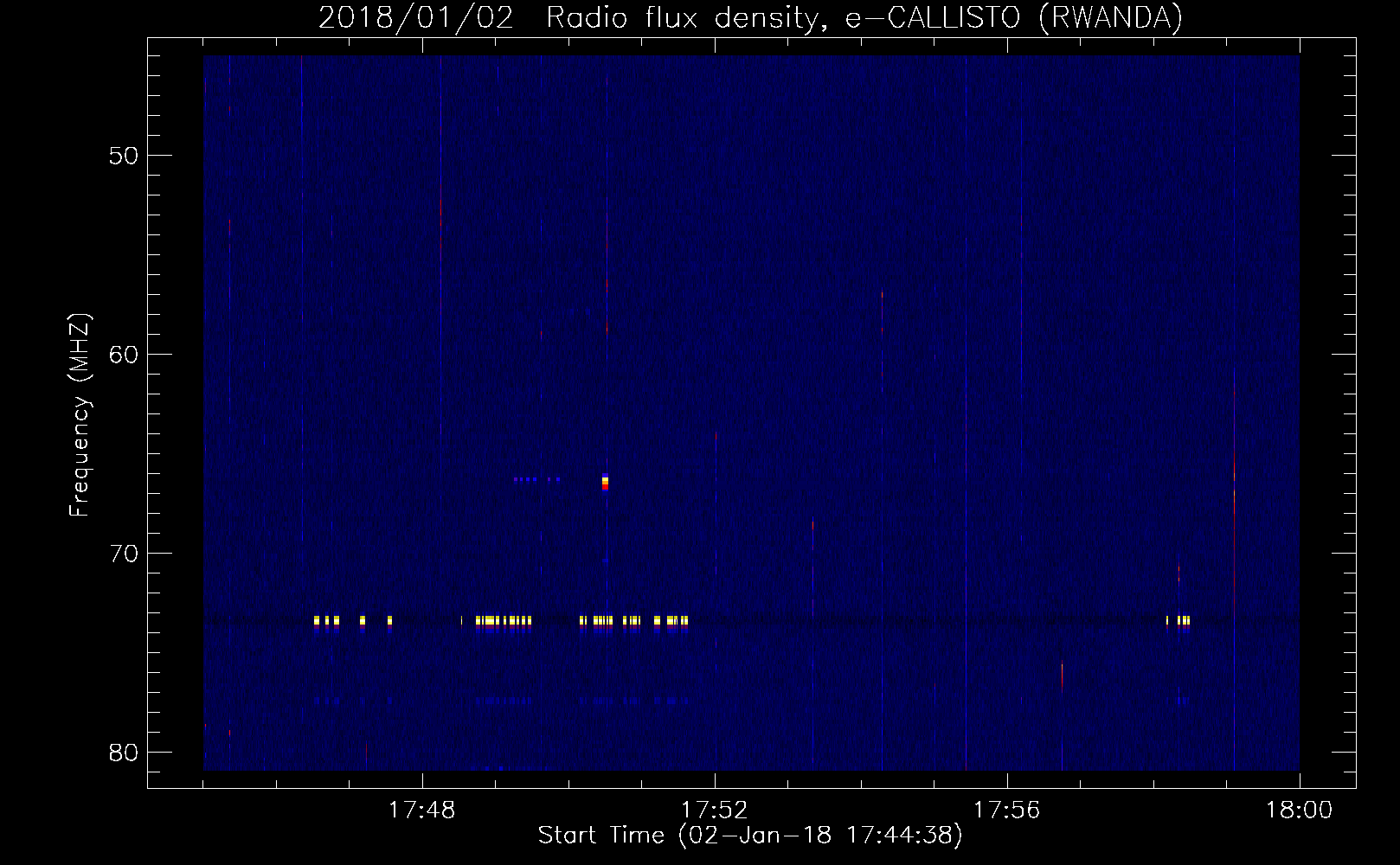1400x865 pixels.
Task: Click the 'Start Time (02-Jan-18 17:44:38)' label
Action: pyautogui.click(x=750, y=836)
